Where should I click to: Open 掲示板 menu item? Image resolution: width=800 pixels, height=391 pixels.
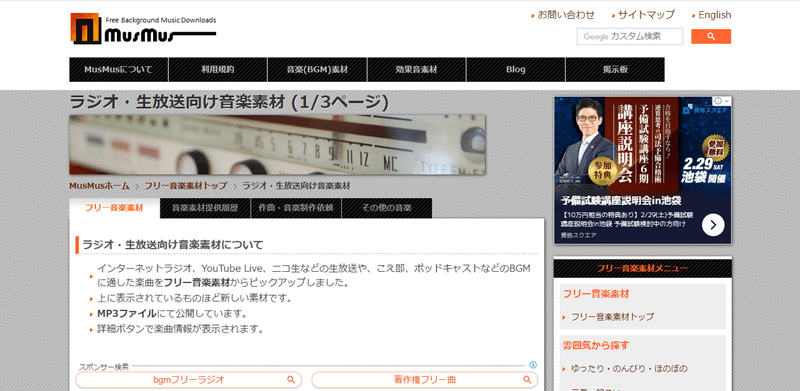(x=615, y=69)
